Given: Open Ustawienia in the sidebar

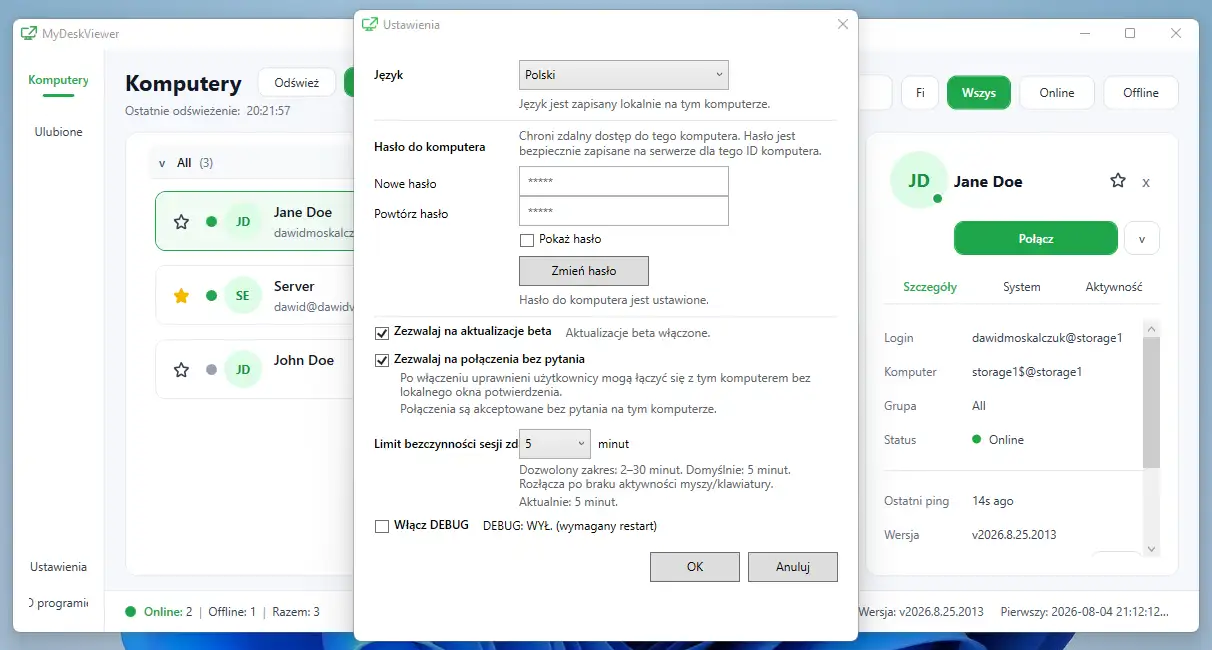Looking at the screenshot, I should [58, 567].
